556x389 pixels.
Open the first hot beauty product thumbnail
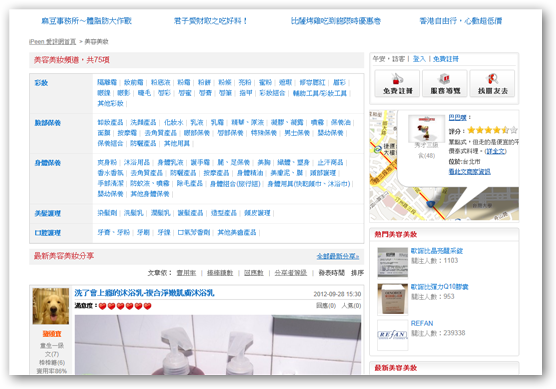coord(392,262)
